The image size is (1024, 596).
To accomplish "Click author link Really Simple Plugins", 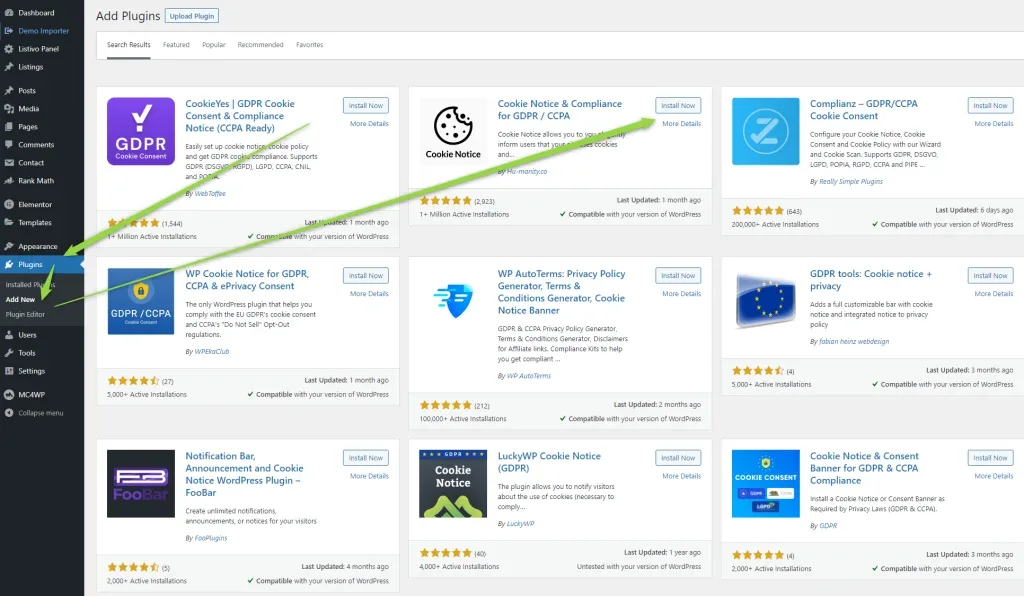I will coord(851,181).
